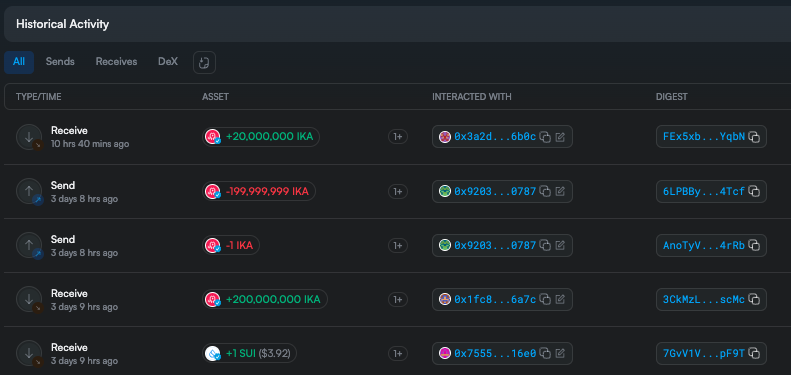Click the INTERACTED WITH column header

(472, 96)
